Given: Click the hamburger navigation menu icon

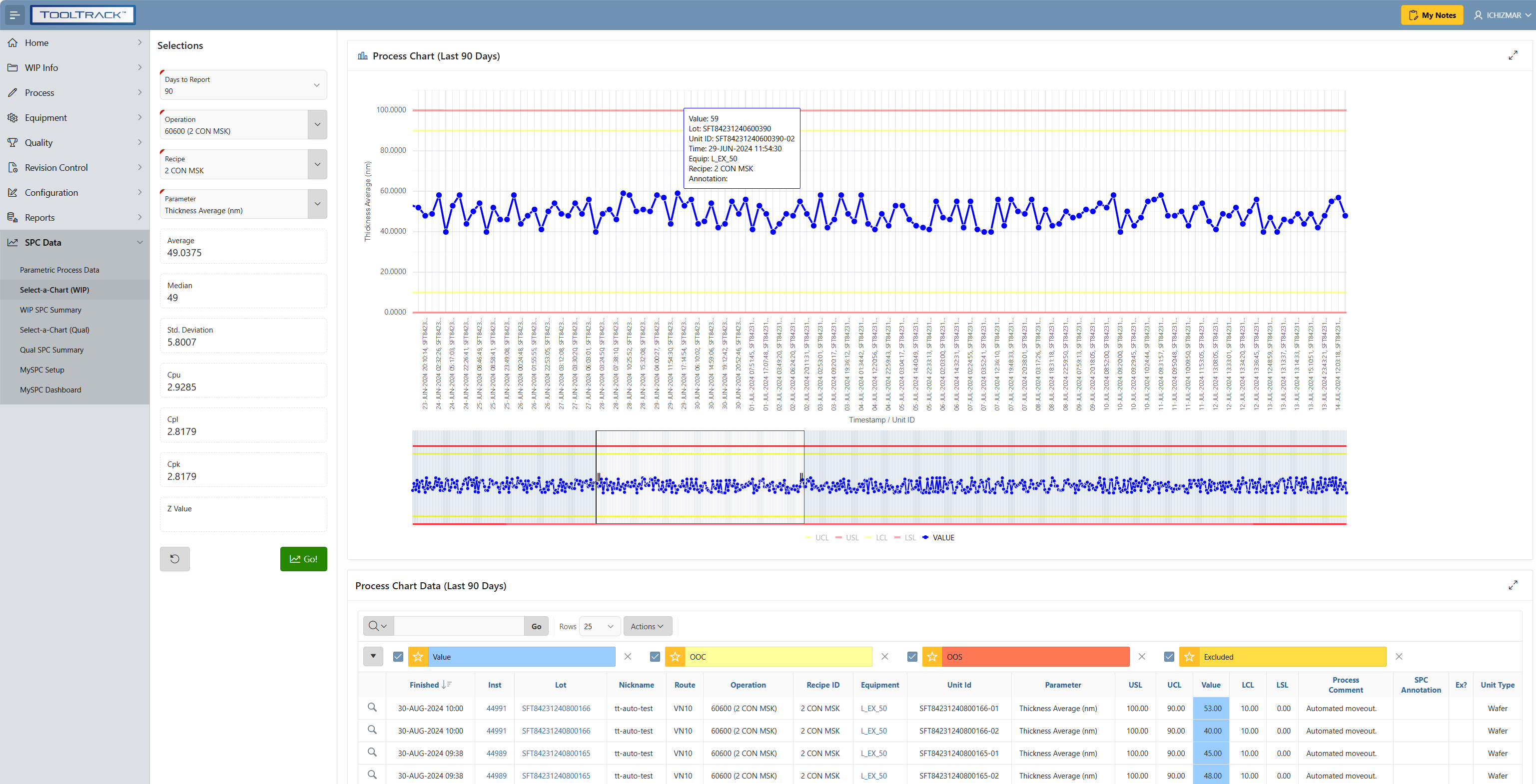Looking at the screenshot, I should click(14, 15).
